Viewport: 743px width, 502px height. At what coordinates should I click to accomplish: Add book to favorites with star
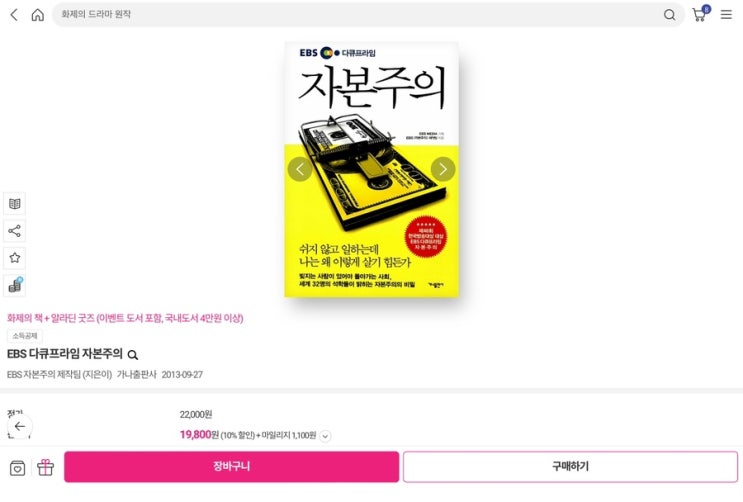coord(15,258)
